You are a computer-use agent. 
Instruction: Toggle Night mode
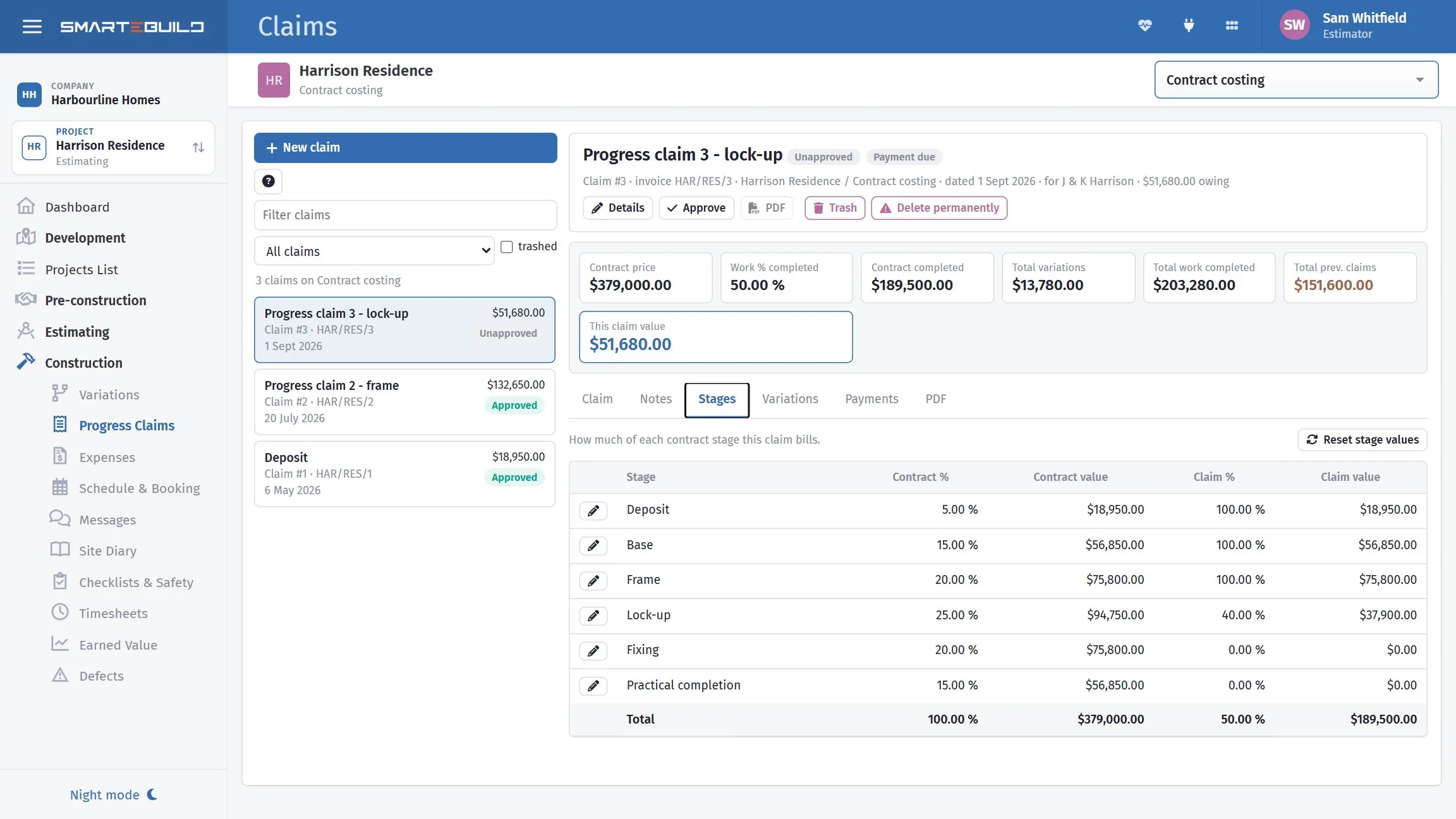114,794
